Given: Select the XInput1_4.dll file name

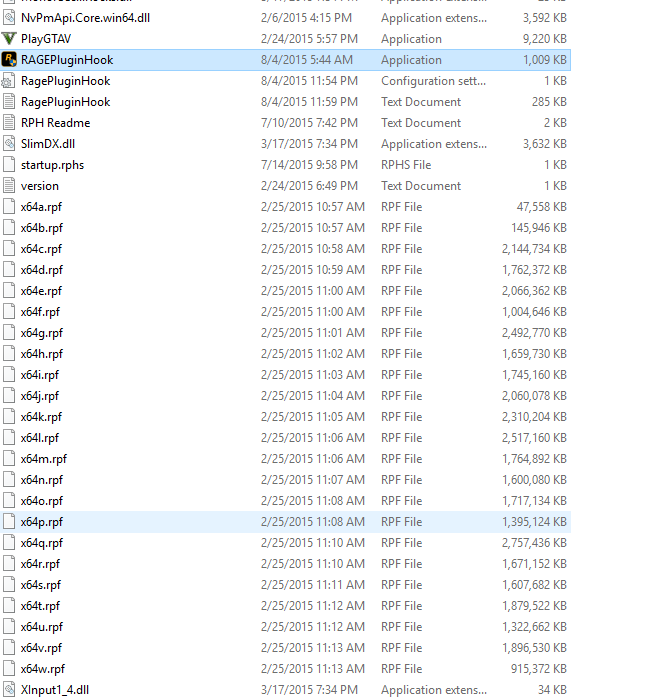Looking at the screenshot, I should [55, 690].
